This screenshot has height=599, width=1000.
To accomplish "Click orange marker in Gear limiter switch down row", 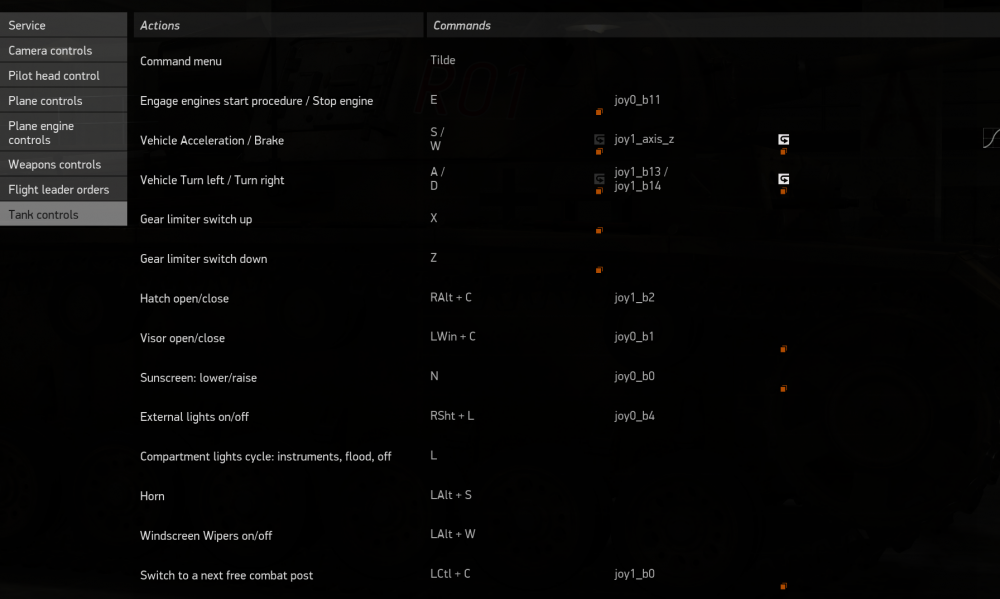I will click(599, 270).
